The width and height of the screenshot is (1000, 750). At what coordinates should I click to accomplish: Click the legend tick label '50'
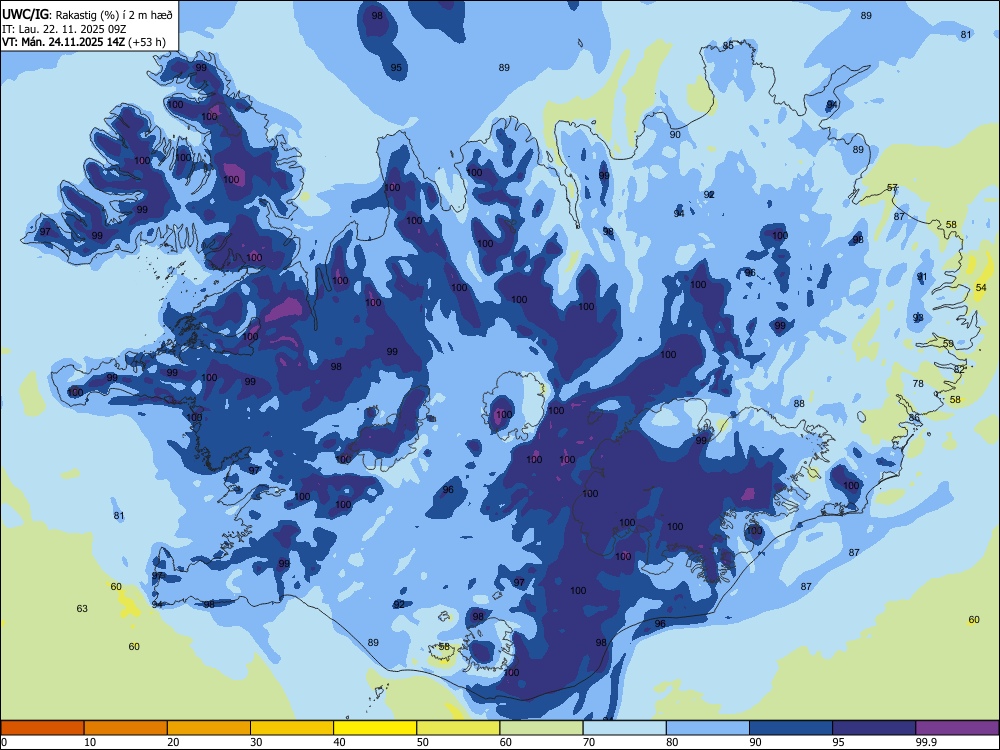[x=423, y=742]
